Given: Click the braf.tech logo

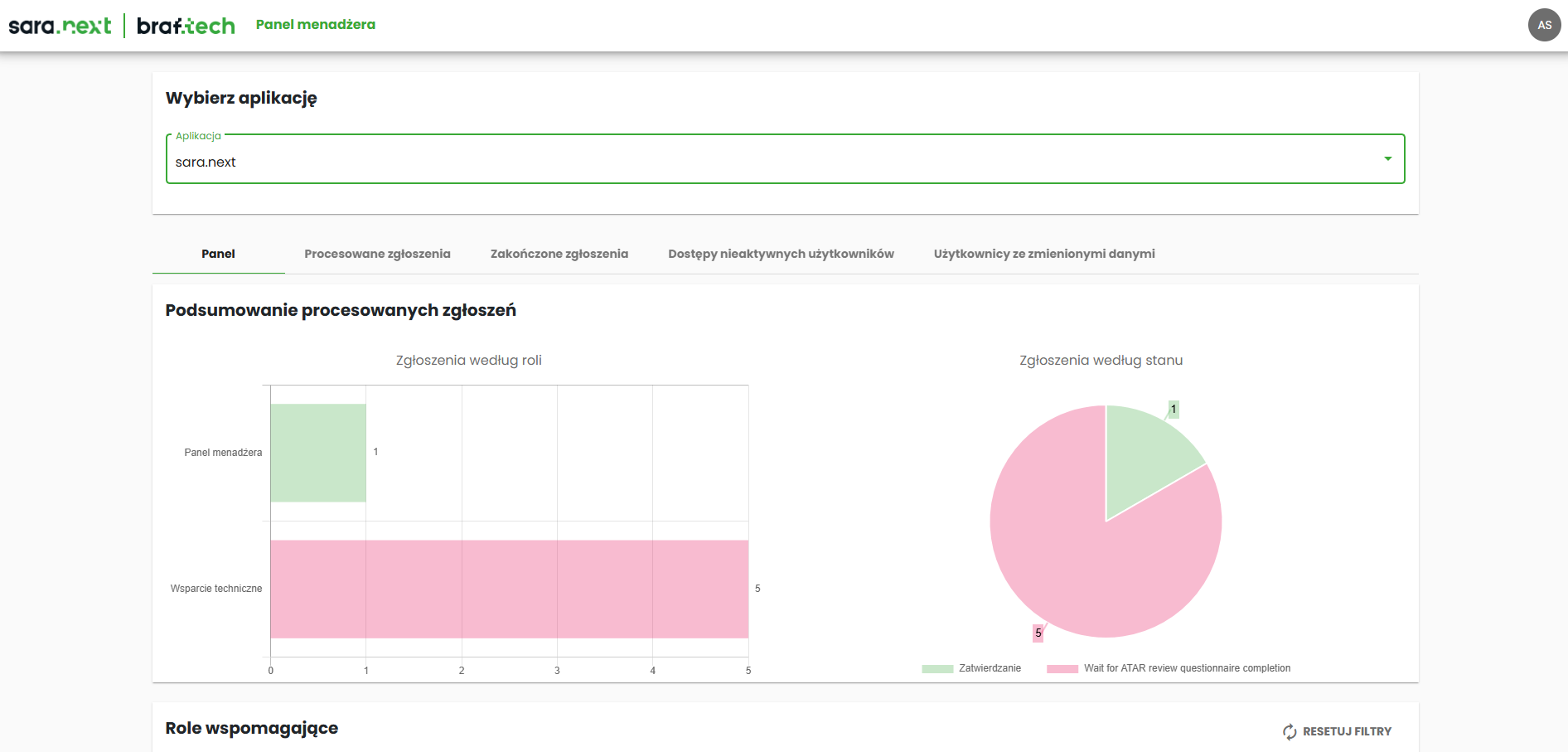Looking at the screenshot, I should 186,26.
